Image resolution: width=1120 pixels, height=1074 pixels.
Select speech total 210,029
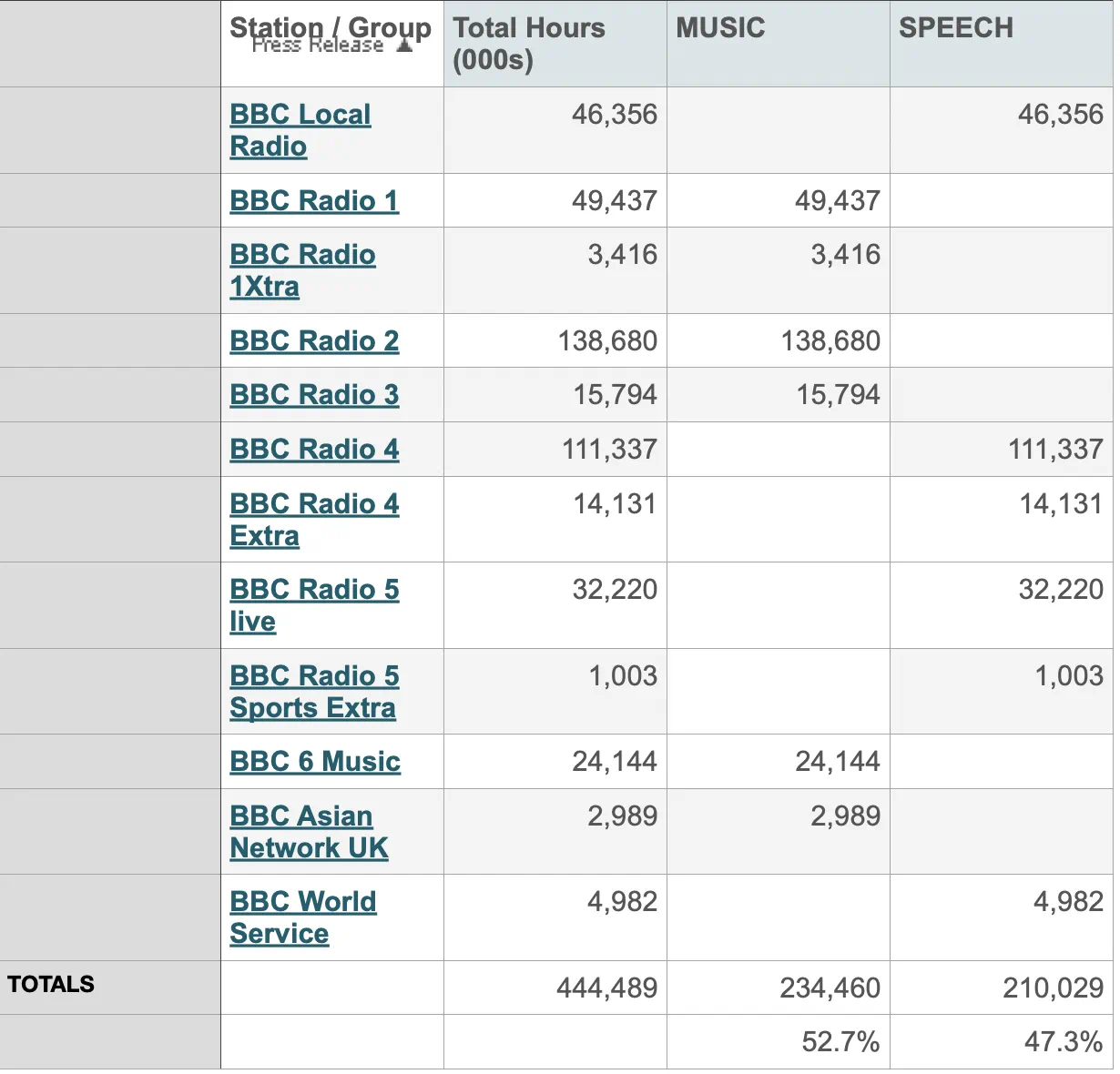coord(1054,988)
